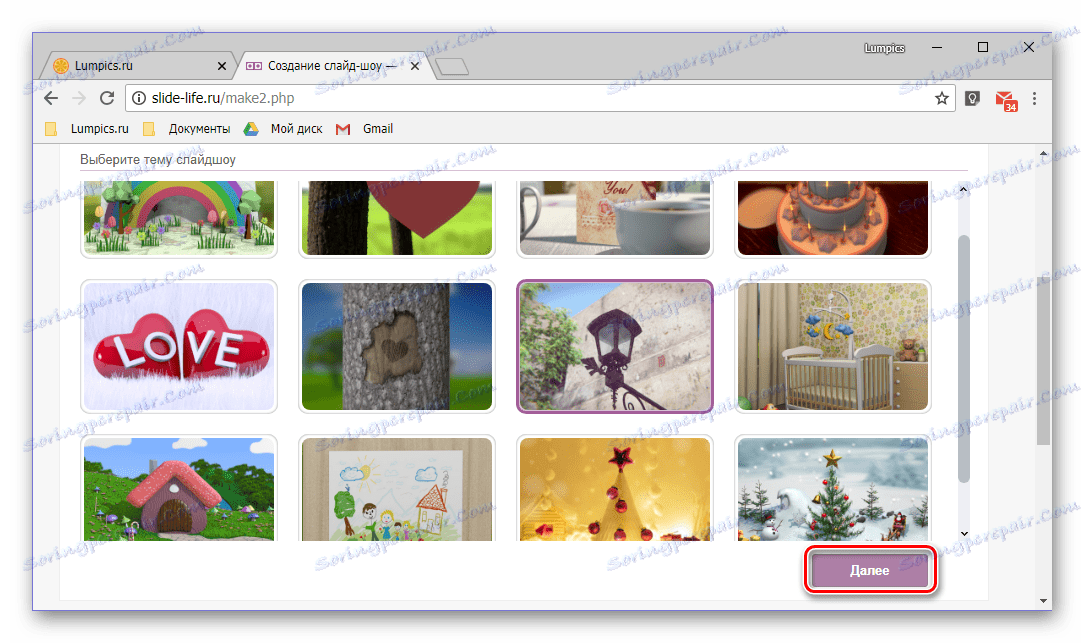This screenshot has width=1085, height=643.
Task: Click the Lumpics profile button in title bar
Action: pyautogui.click(x=884, y=48)
